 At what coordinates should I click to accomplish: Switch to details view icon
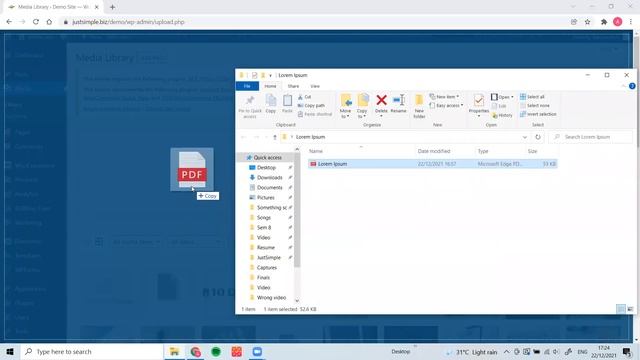click(621, 309)
